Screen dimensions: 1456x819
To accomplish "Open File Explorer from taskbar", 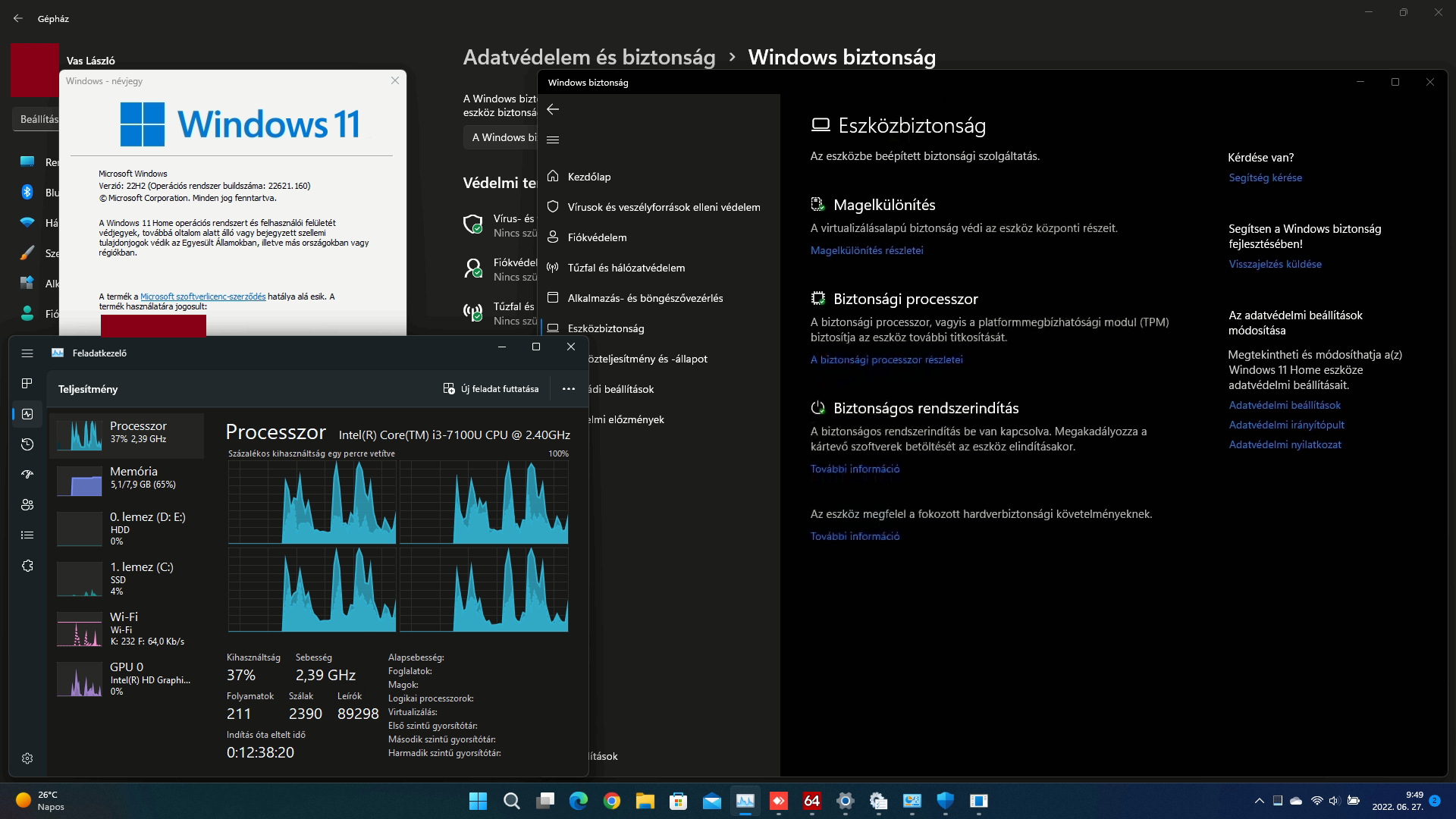I will pyautogui.click(x=645, y=801).
